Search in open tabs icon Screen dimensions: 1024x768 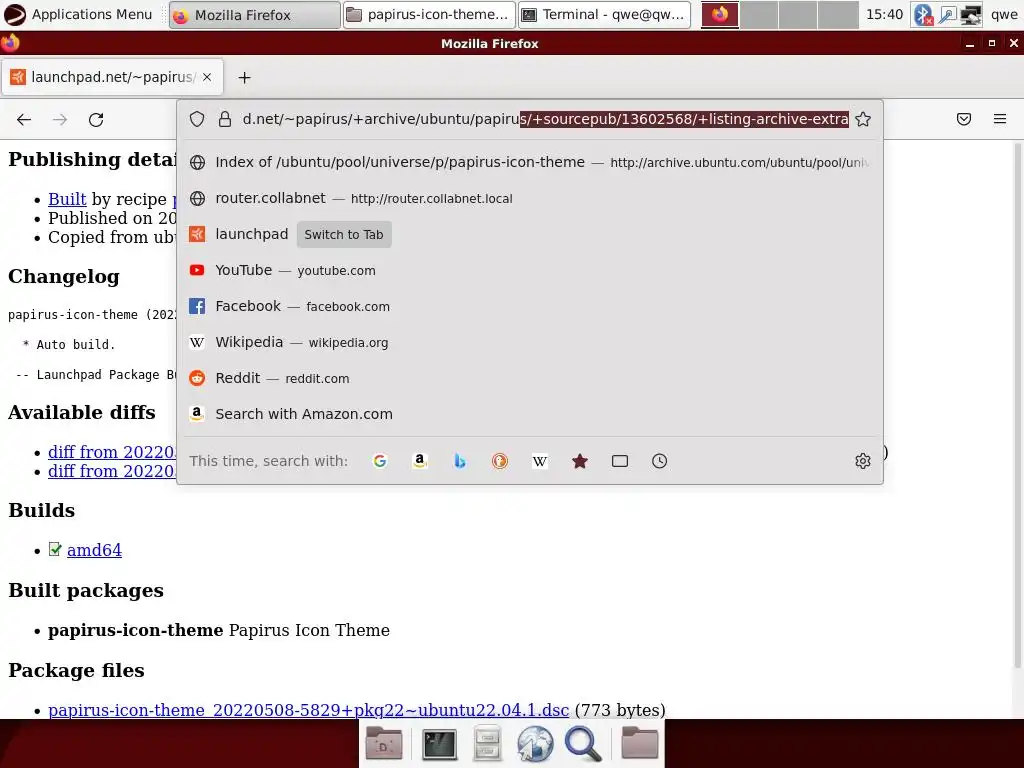620,461
